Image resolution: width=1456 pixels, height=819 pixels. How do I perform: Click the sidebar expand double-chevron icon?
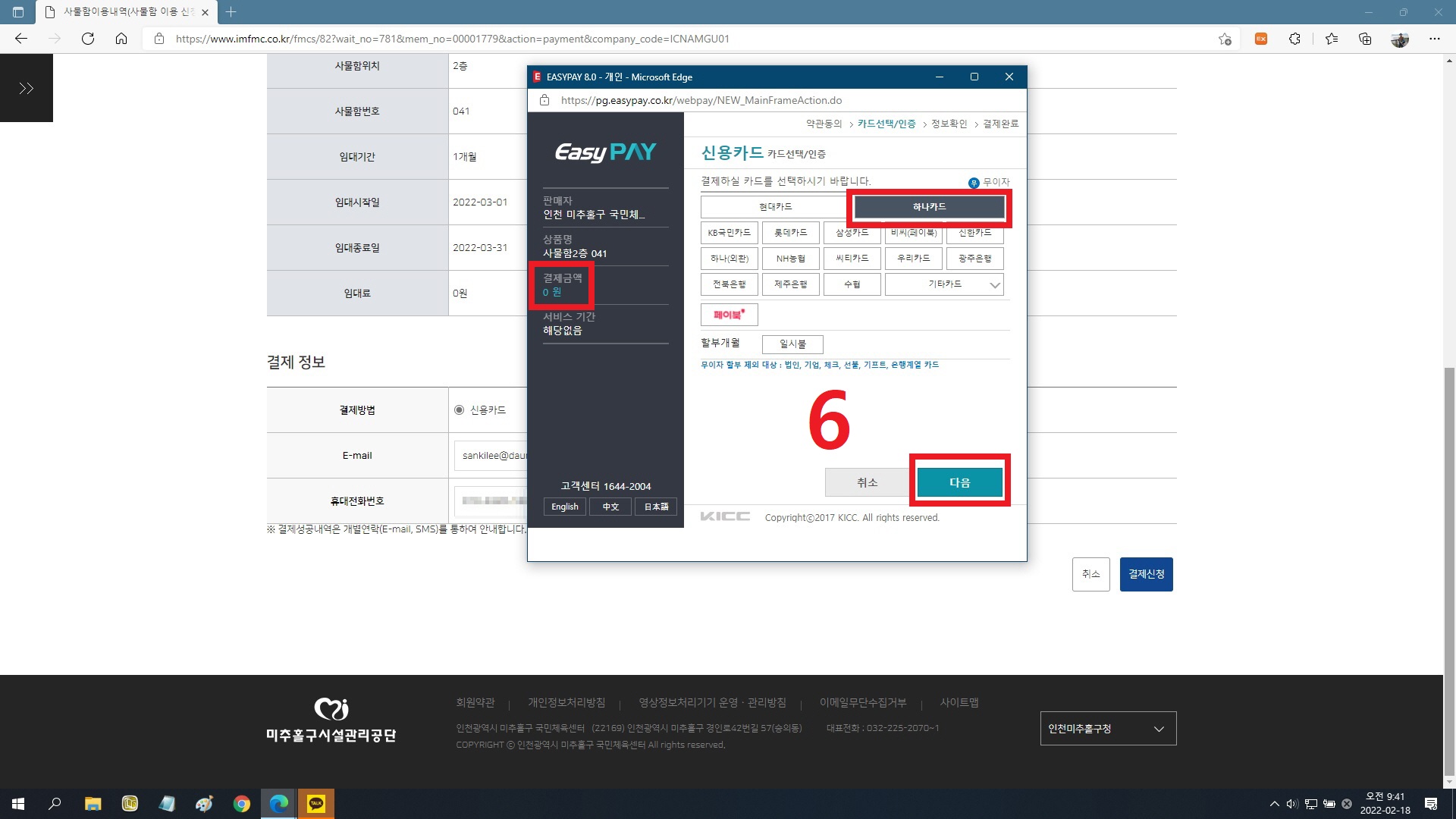point(27,89)
